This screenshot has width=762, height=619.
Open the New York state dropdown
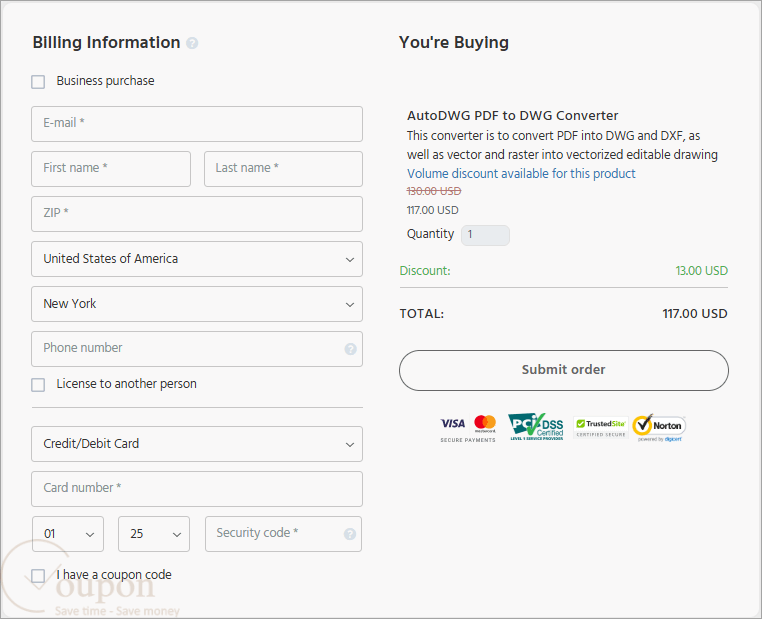coord(197,304)
